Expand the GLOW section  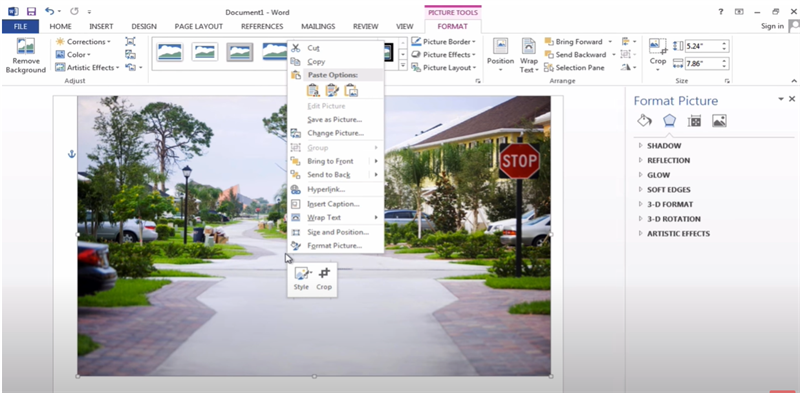pos(654,175)
